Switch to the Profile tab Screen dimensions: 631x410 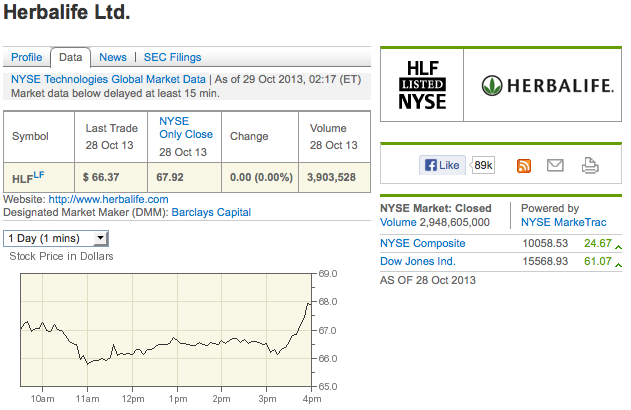27,57
